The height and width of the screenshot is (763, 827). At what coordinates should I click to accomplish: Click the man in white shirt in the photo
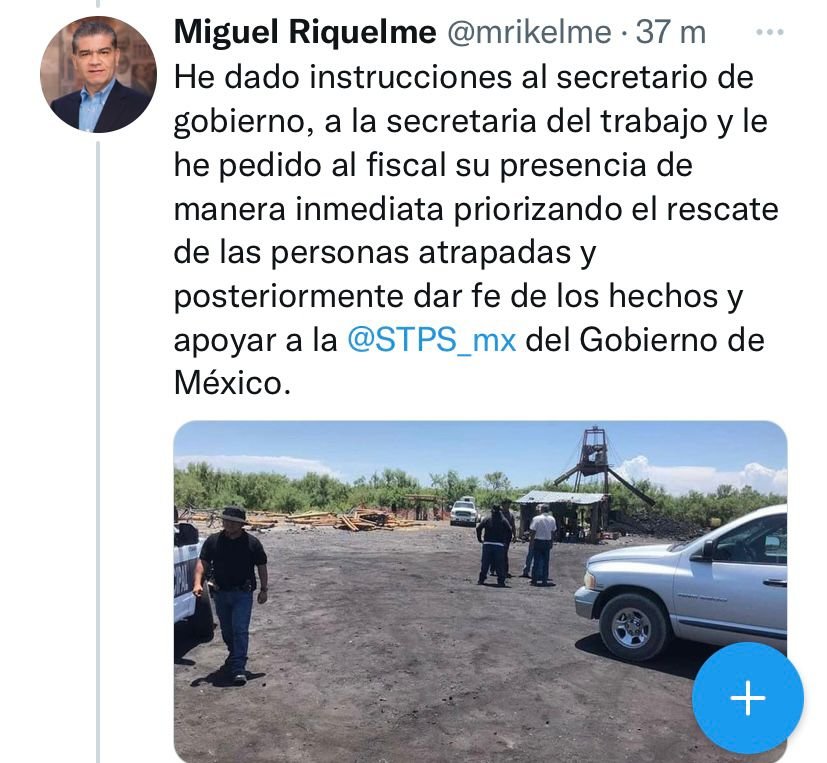coord(541,545)
